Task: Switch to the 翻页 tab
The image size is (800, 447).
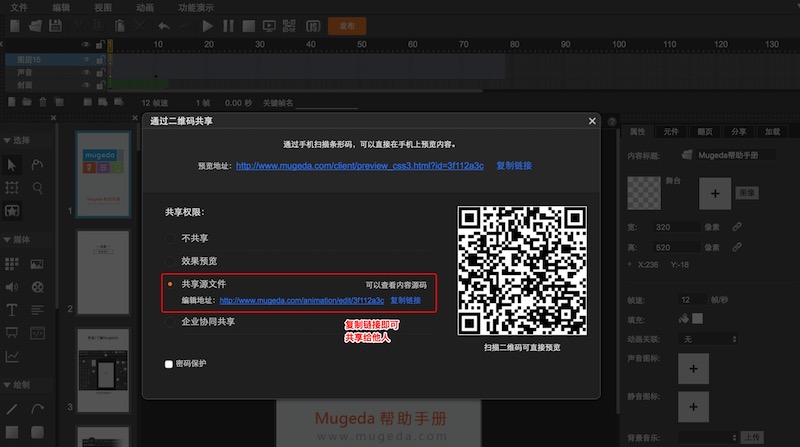Action: coord(705,132)
